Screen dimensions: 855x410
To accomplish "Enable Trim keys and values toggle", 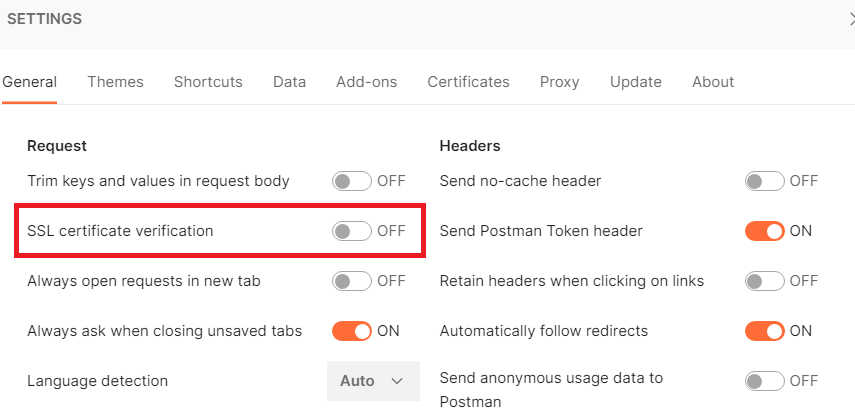I will point(352,181).
